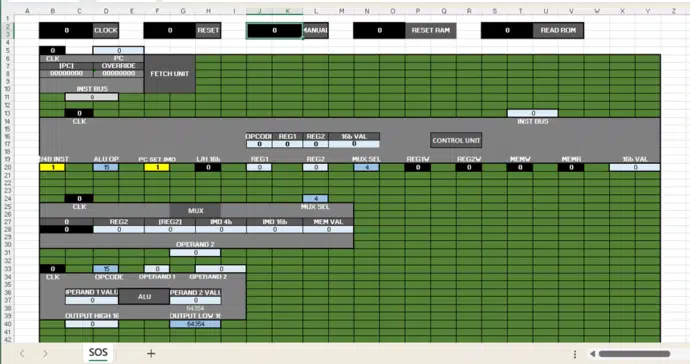The width and height of the screenshot is (690, 364).
Task: Click the CLOCK button
Action: pos(106,30)
